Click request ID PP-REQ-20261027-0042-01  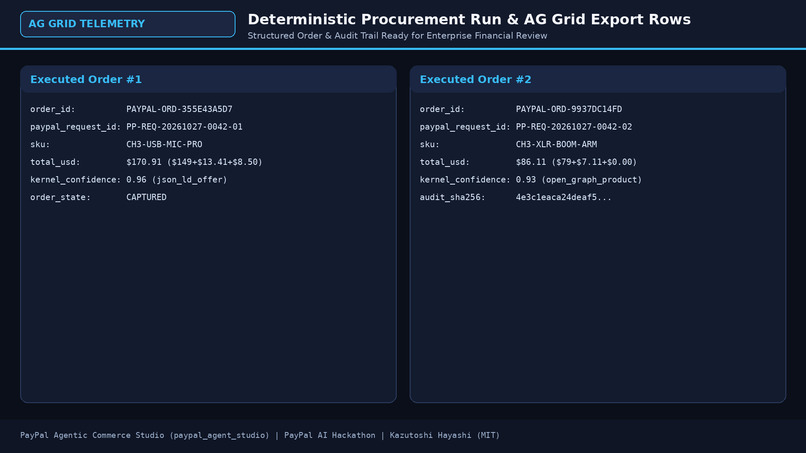(x=185, y=126)
